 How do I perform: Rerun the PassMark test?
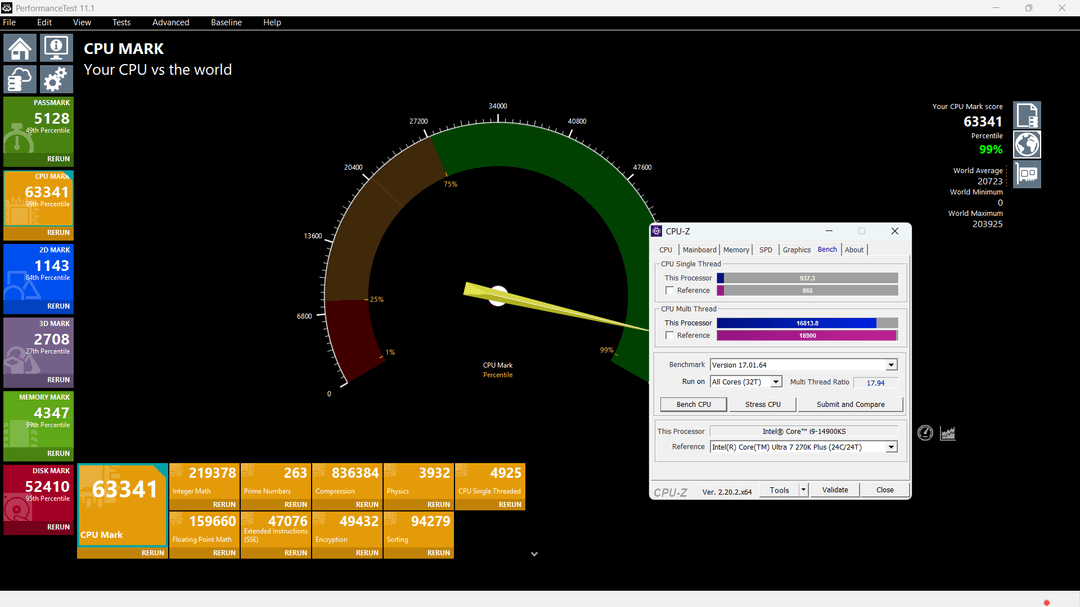point(59,159)
